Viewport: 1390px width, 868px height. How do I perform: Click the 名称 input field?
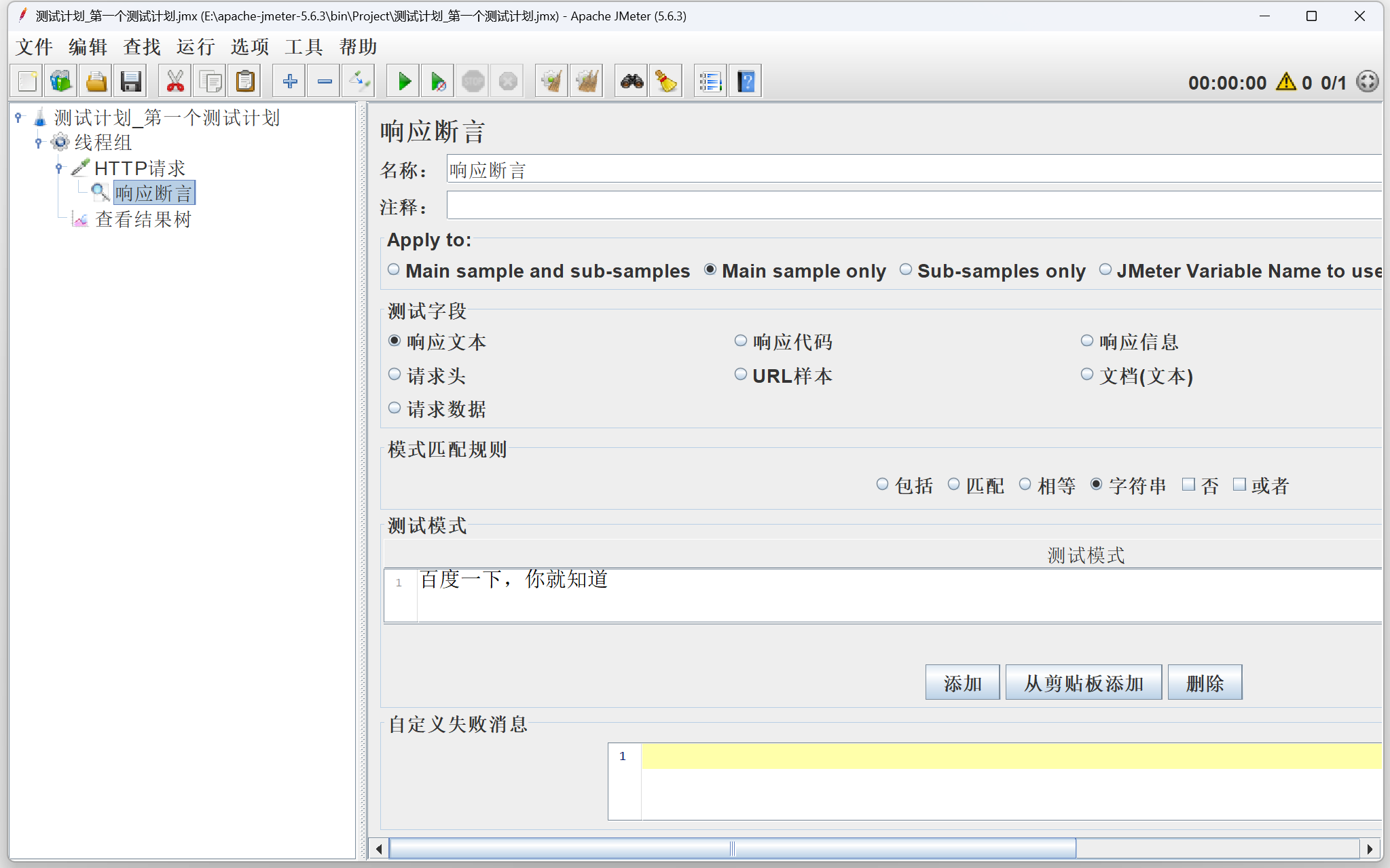914,169
